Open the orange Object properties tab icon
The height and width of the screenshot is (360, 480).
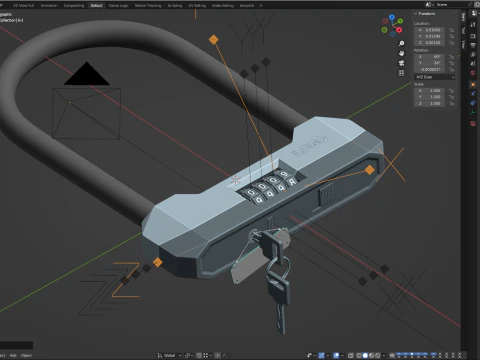473,84
